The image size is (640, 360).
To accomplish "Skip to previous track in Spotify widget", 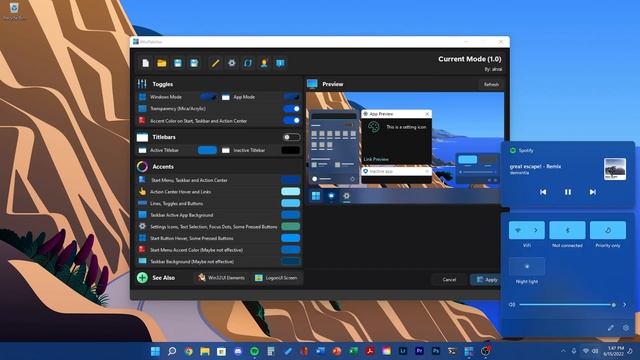I will coord(543,192).
